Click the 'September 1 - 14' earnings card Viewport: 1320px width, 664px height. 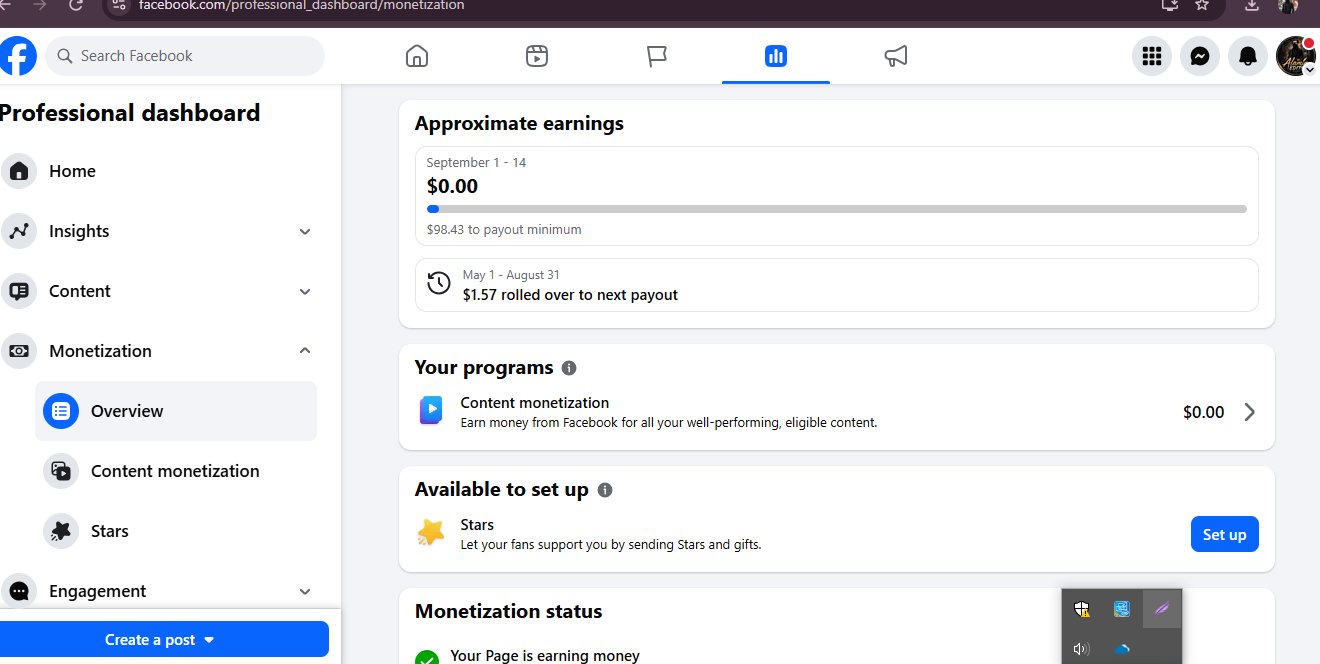[837, 196]
